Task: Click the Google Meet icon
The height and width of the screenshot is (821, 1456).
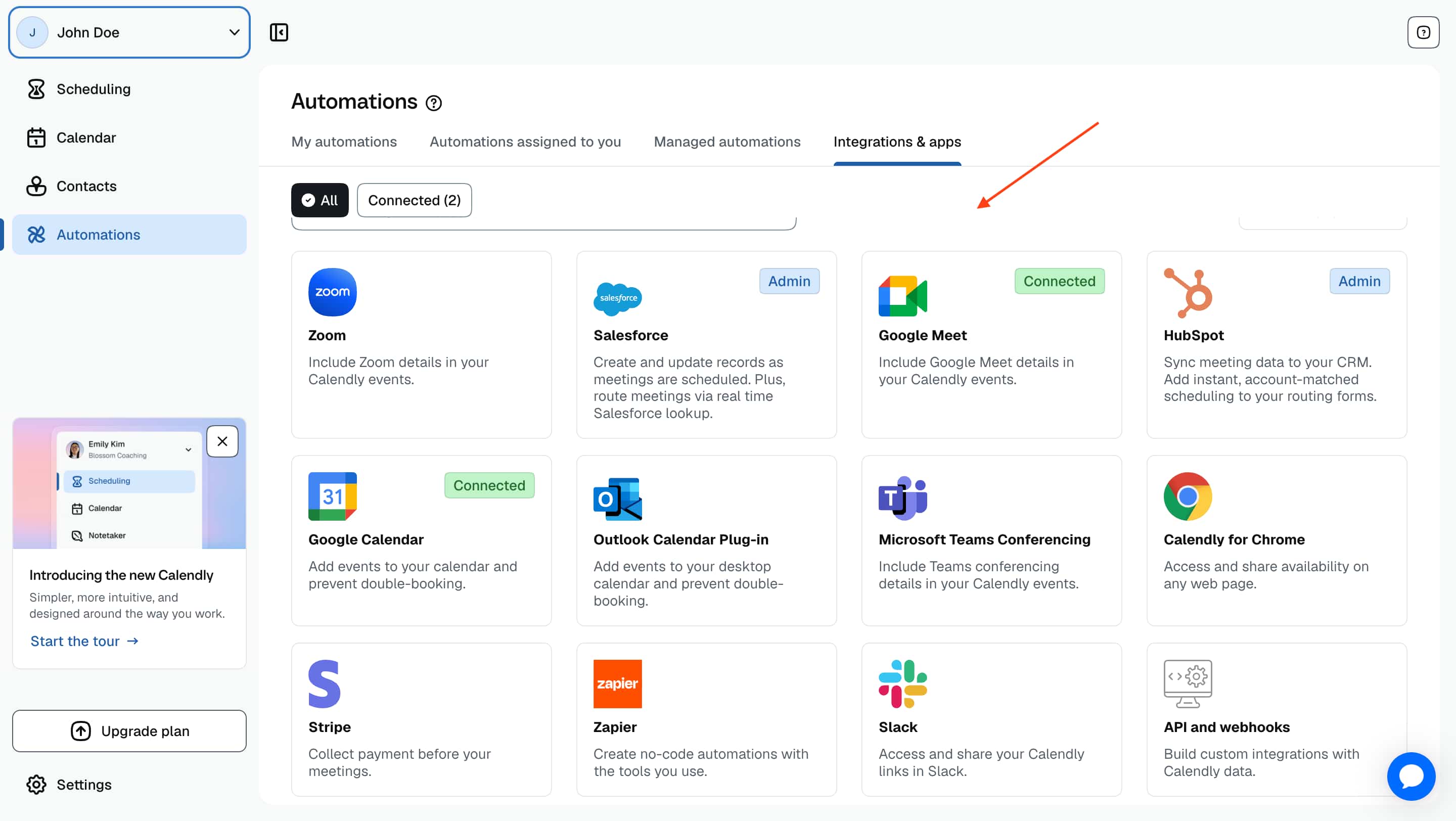Action: [x=902, y=296]
